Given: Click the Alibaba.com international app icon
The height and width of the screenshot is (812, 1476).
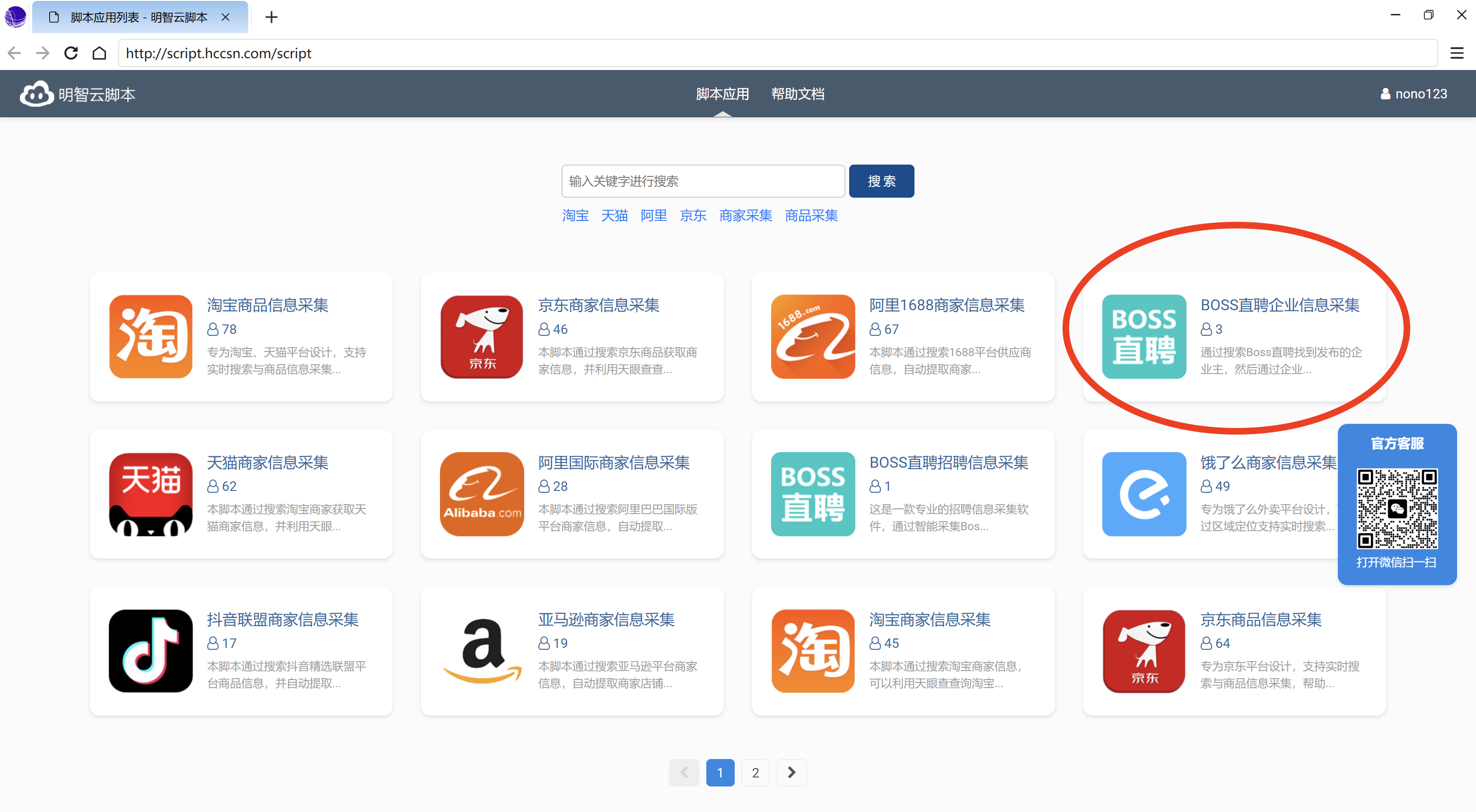Looking at the screenshot, I should pyautogui.click(x=482, y=494).
